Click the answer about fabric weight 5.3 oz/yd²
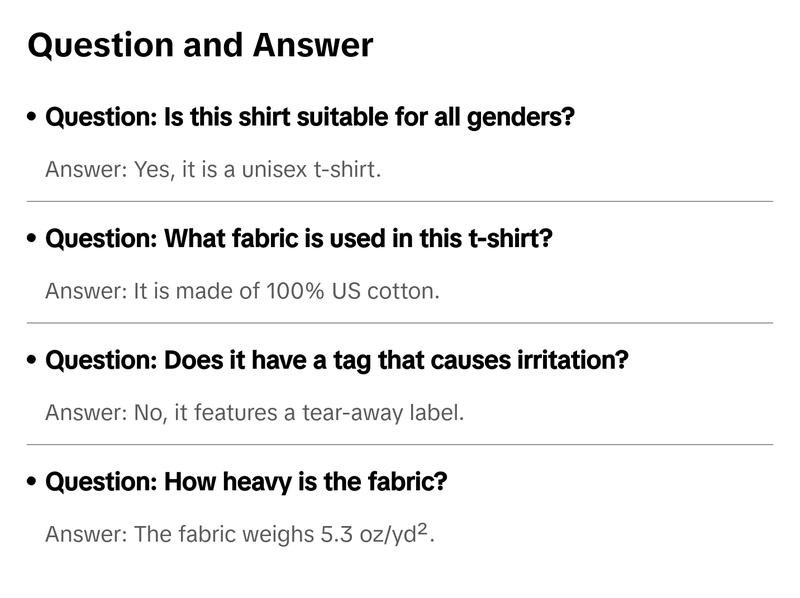The width and height of the screenshot is (800, 598). tap(240, 534)
